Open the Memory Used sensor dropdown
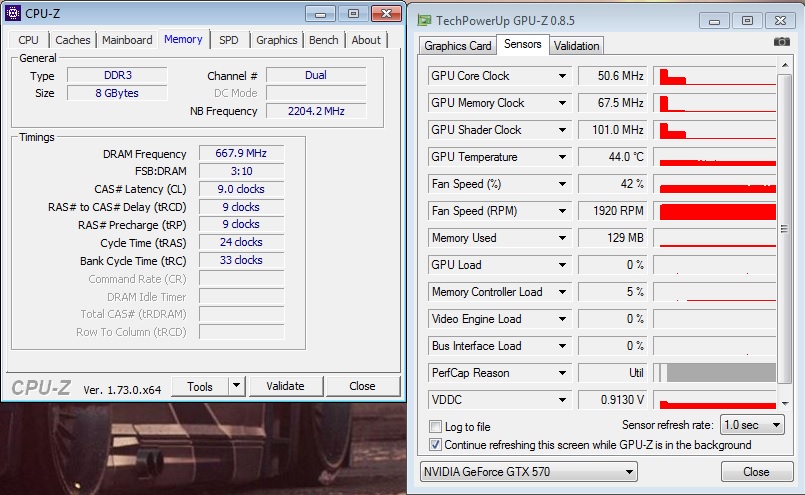This screenshot has height=495, width=805. (x=563, y=238)
